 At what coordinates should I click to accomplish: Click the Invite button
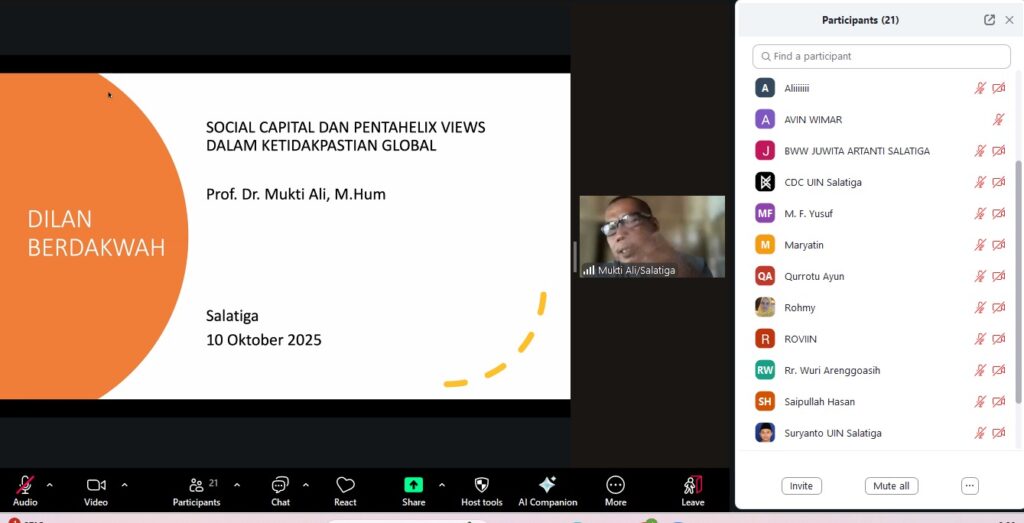click(801, 486)
